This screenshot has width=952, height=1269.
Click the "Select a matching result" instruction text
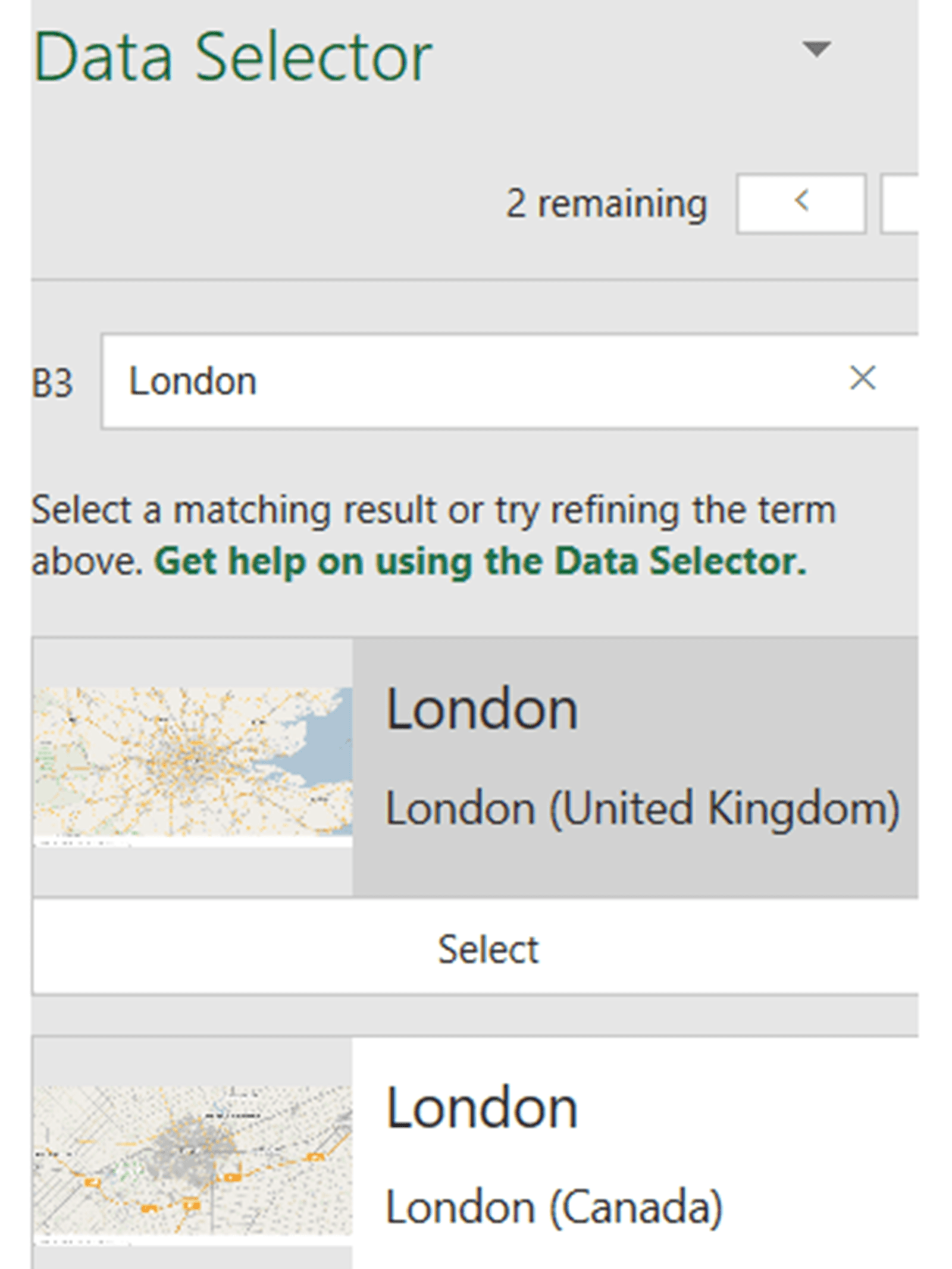[x=433, y=510]
